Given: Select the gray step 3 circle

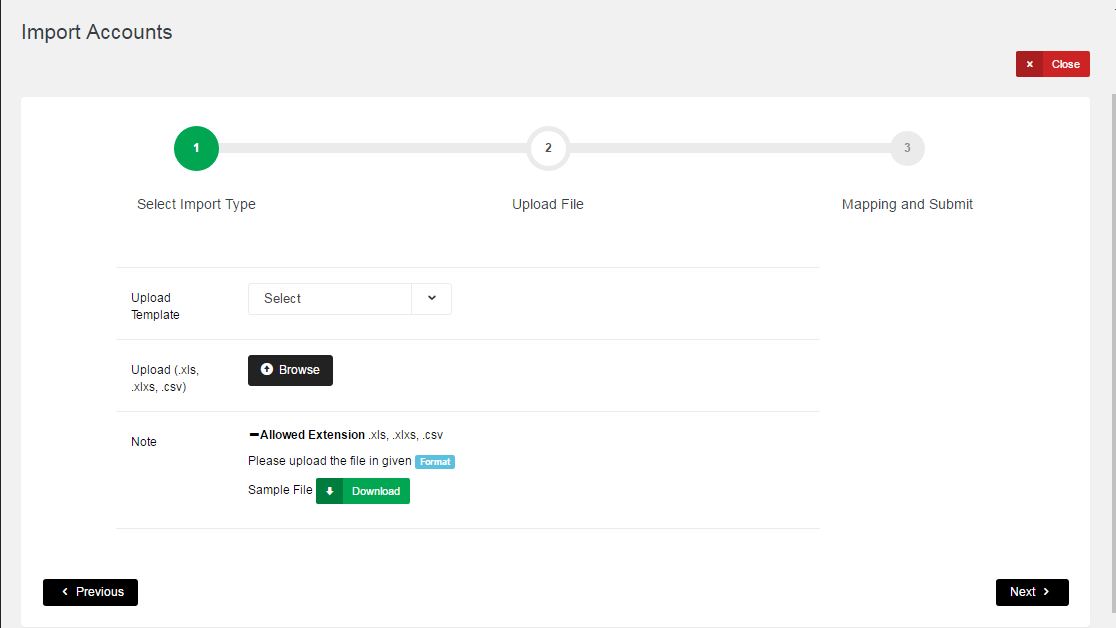Looking at the screenshot, I should (x=907, y=148).
